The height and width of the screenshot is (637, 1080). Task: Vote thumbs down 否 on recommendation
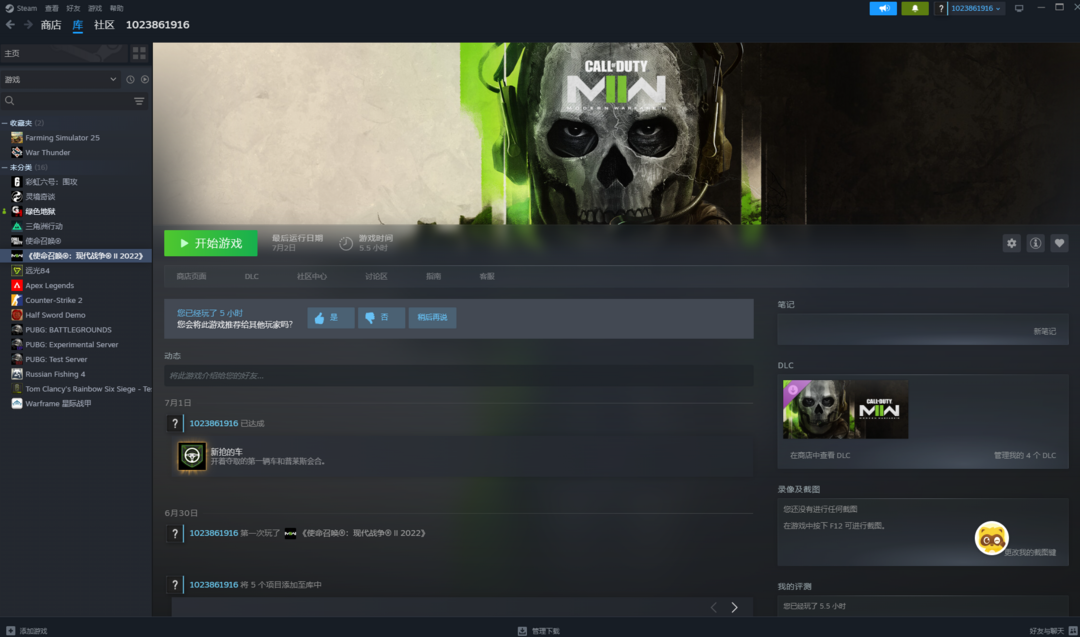[381, 317]
